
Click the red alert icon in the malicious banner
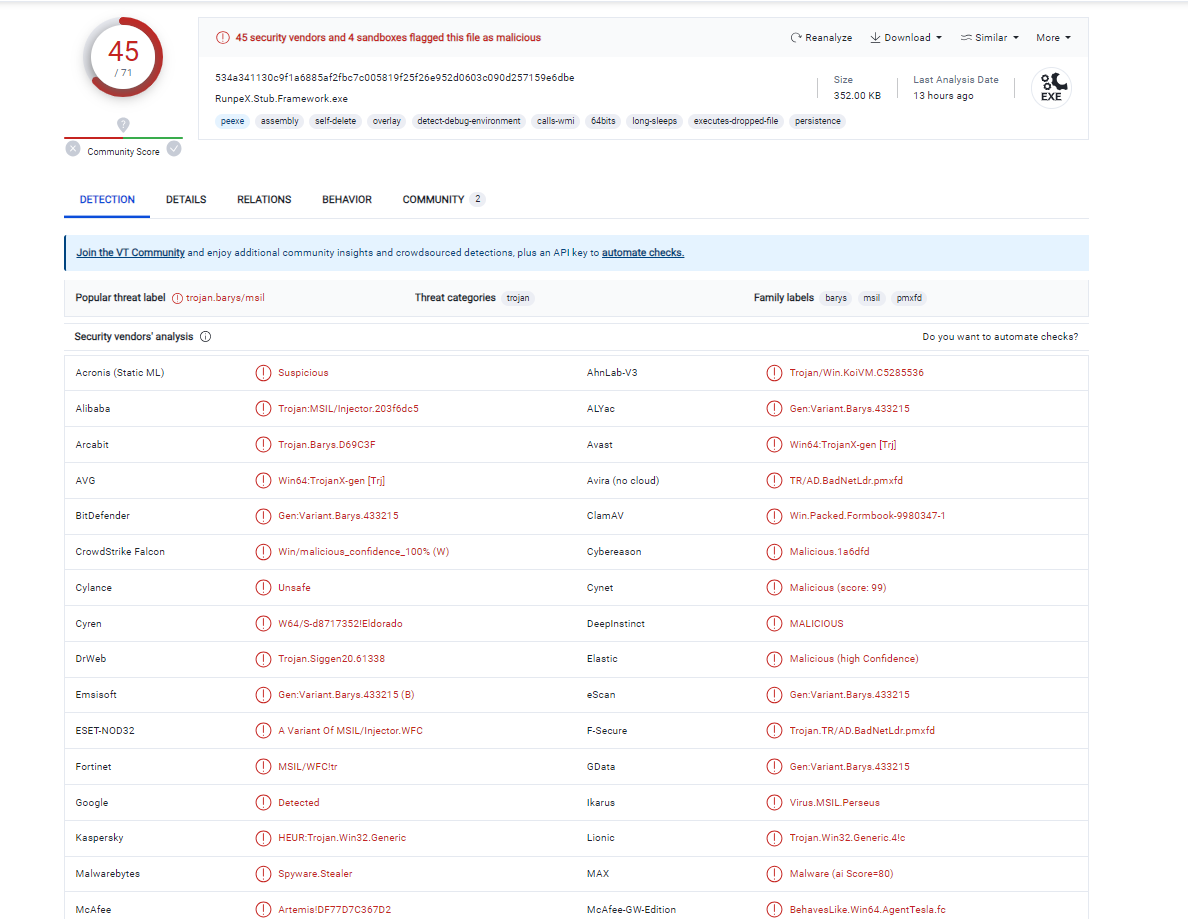point(223,38)
